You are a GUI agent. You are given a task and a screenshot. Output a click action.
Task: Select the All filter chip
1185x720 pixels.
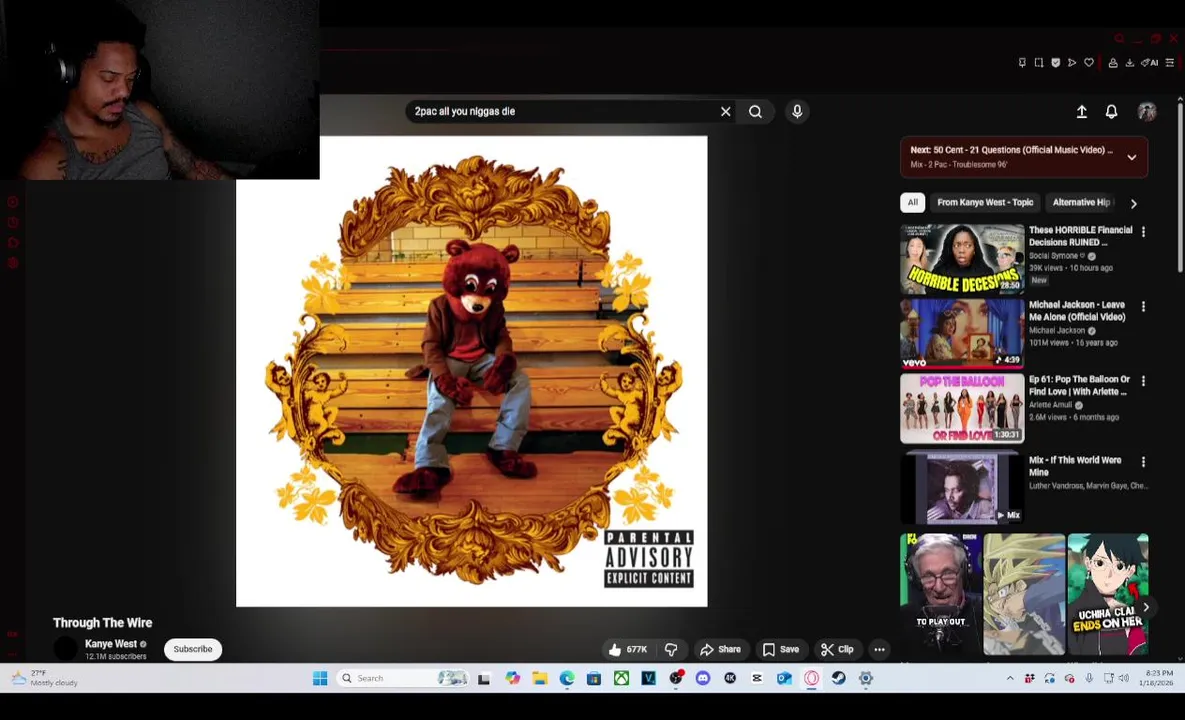click(912, 202)
